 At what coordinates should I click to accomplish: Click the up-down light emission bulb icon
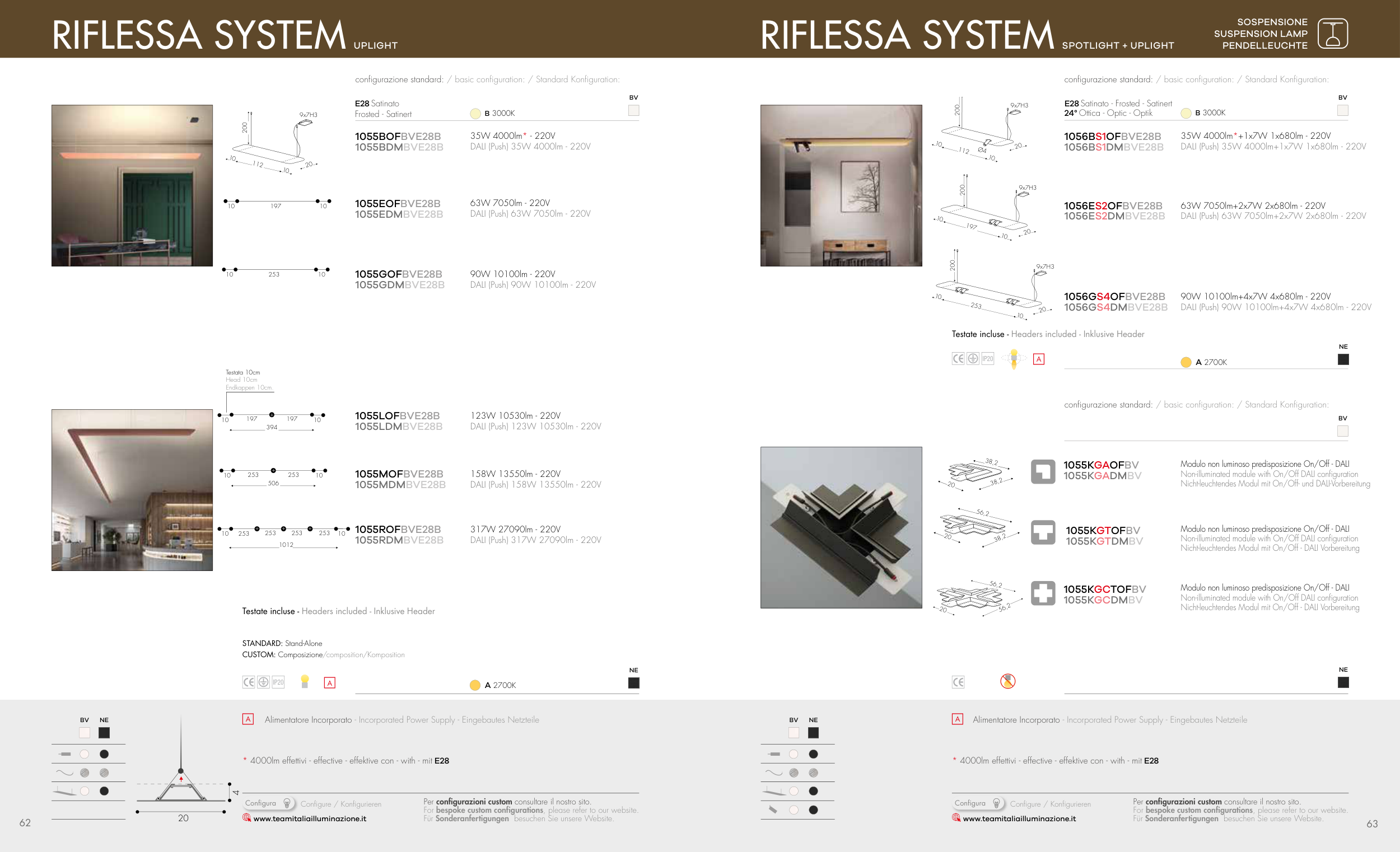pos(1014,359)
